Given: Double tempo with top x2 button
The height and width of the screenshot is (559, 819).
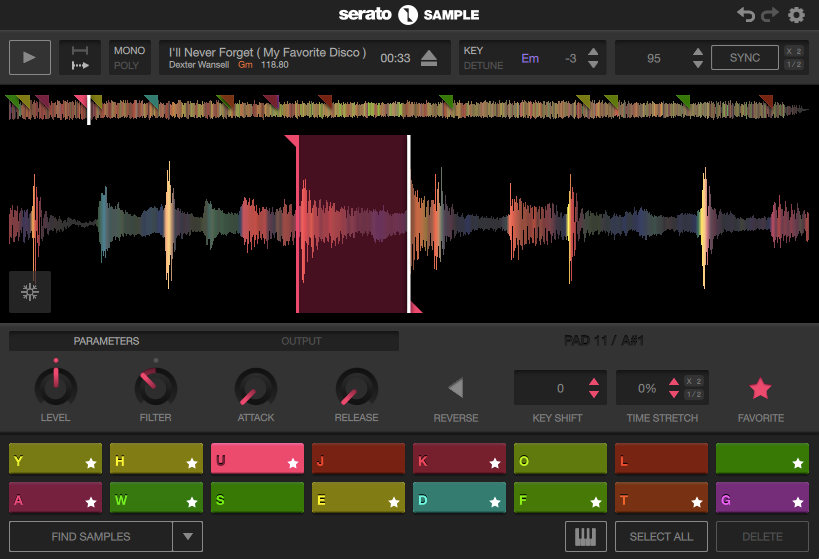Looking at the screenshot, I should pyautogui.click(x=794, y=51).
